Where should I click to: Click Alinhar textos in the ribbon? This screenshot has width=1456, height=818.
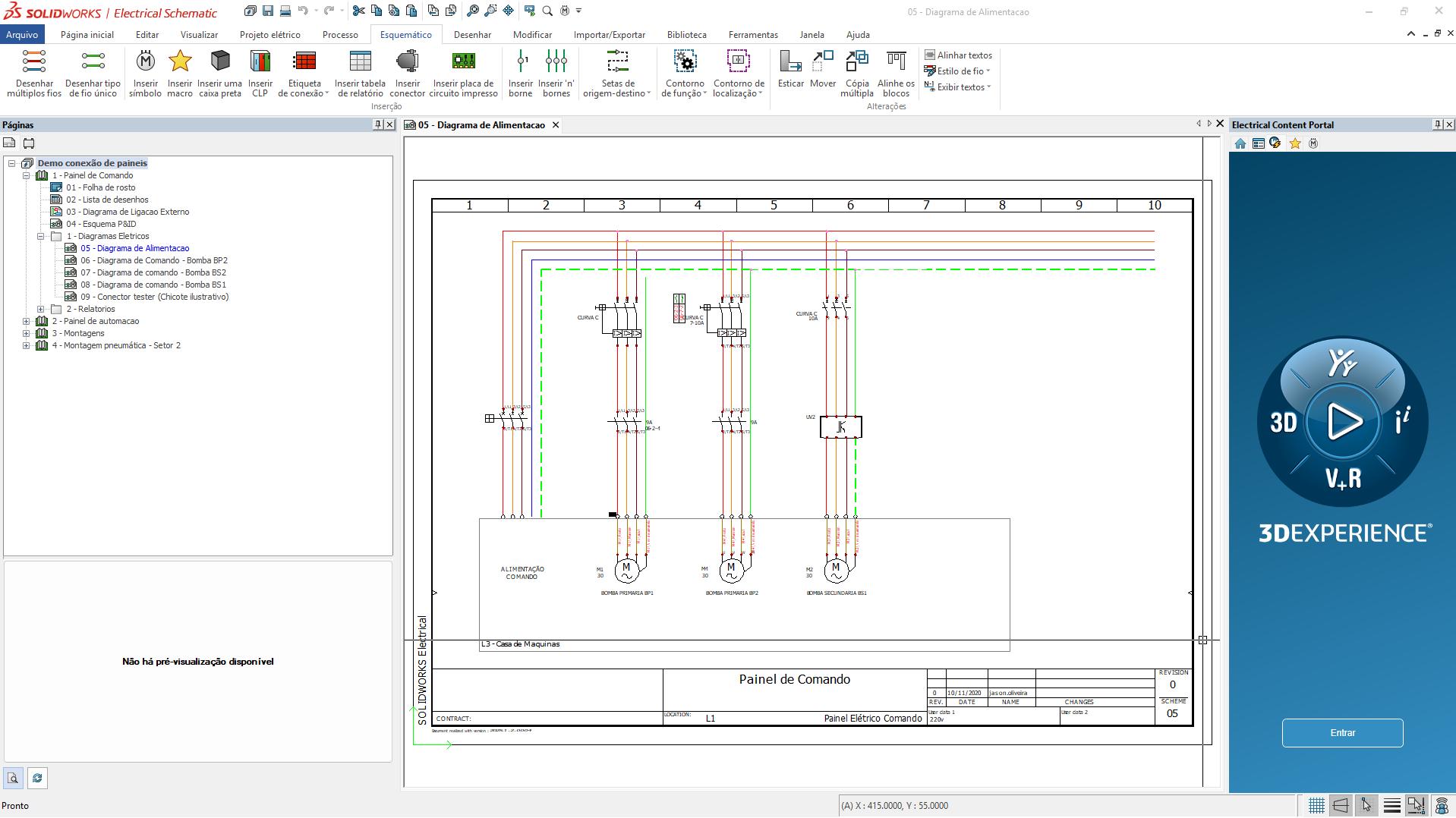958,55
